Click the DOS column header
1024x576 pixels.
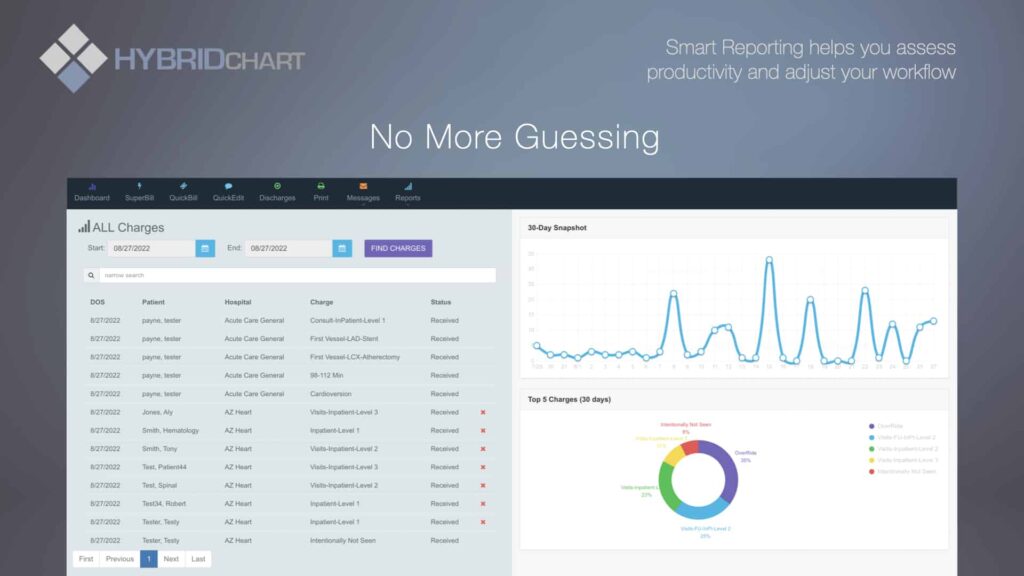(97, 302)
